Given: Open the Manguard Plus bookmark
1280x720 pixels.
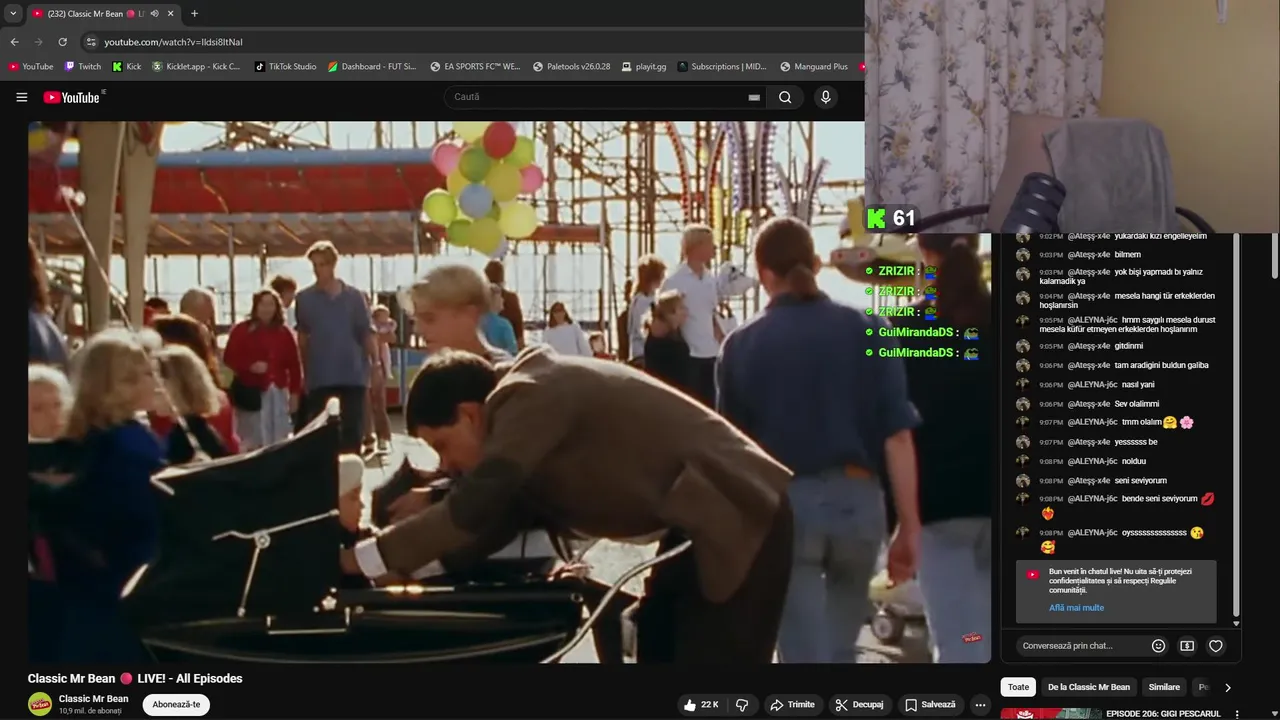Looking at the screenshot, I should point(814,67).
